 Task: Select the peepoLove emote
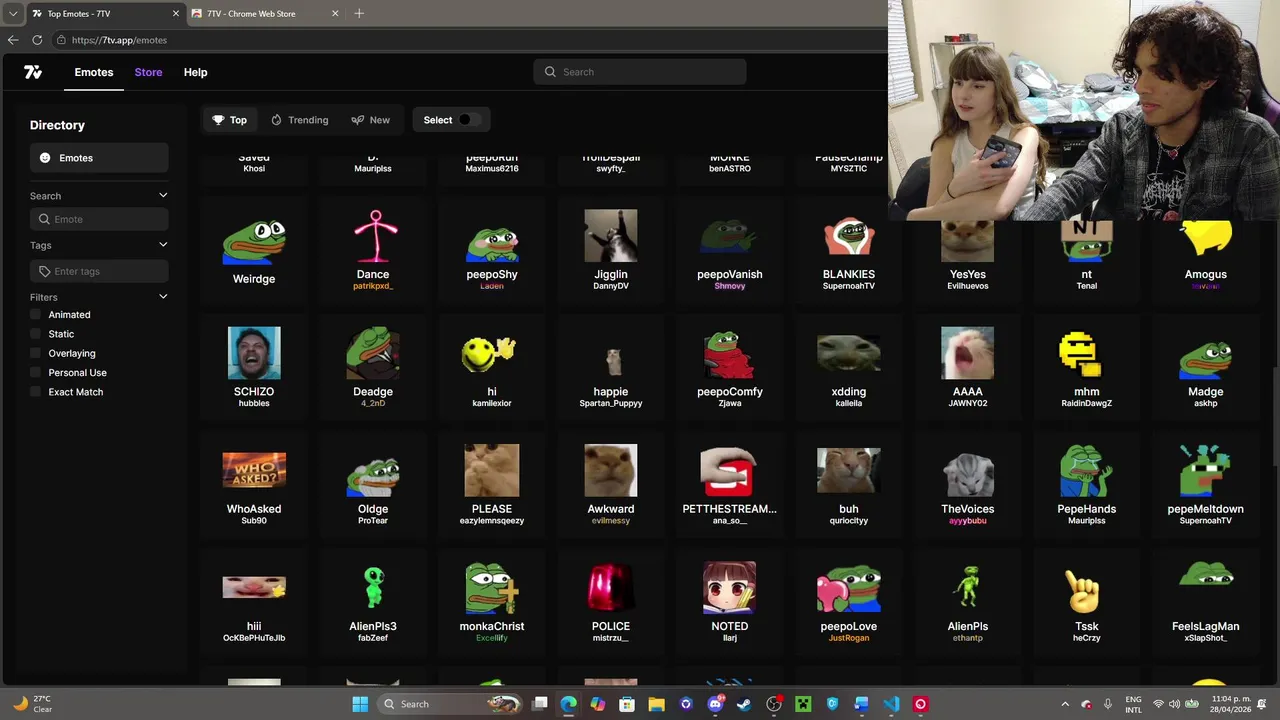pos(849,603)
